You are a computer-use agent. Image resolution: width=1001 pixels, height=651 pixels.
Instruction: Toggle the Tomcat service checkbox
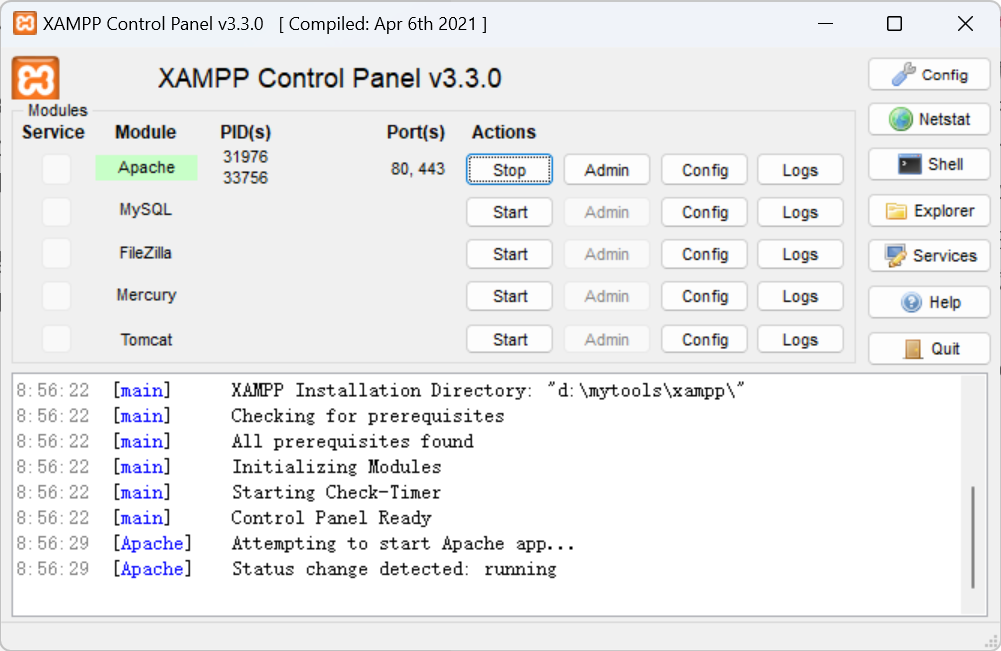tap(56, 339)
